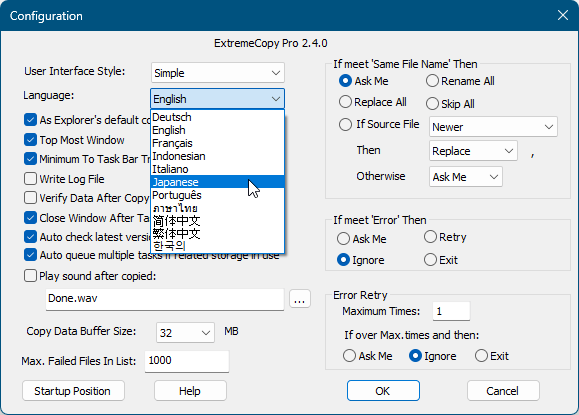Cancel the configuration changes
The image size is (579, 415).
click(x=503, y=391)
